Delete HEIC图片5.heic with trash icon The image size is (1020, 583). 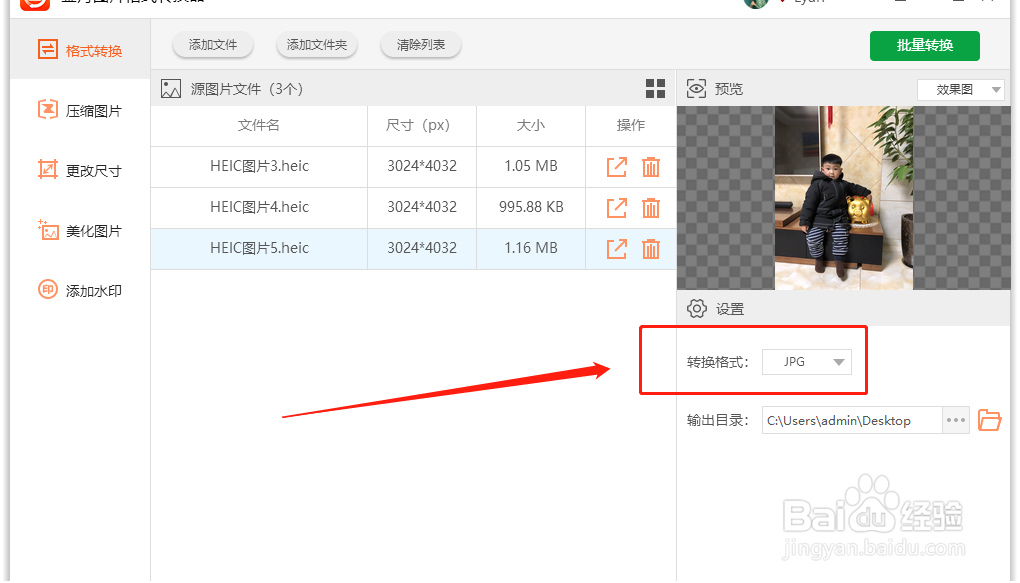651,249
